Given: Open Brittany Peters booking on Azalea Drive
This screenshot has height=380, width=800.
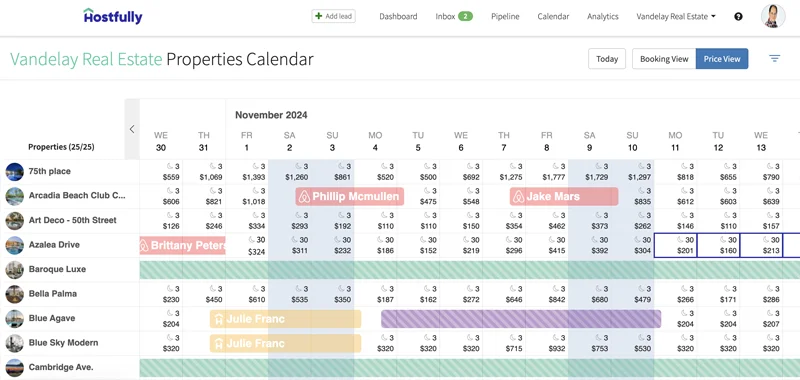Looking at the screenshot, I should (x=182, y=245).
